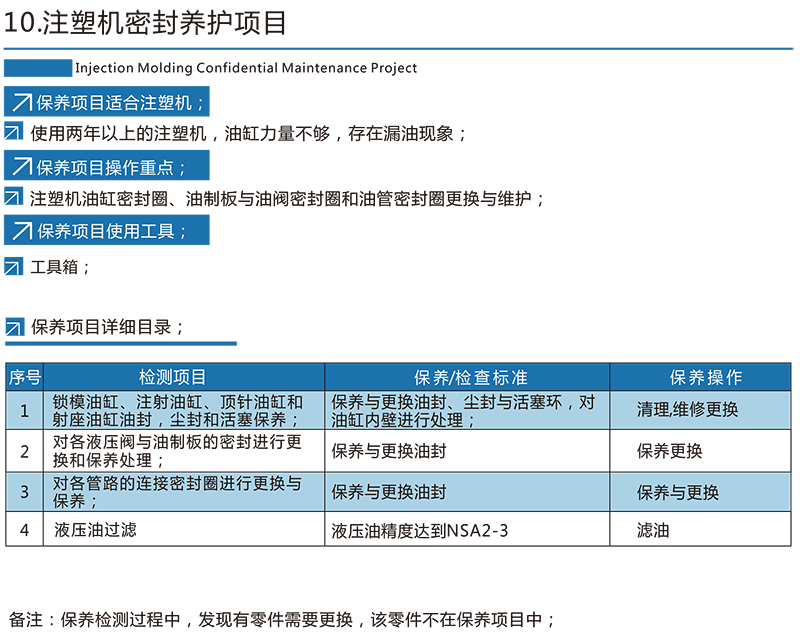Click the arrow icon in 保养项目使用工具 banner
Viewport: 800px width, 640px height.
point(22,231)
